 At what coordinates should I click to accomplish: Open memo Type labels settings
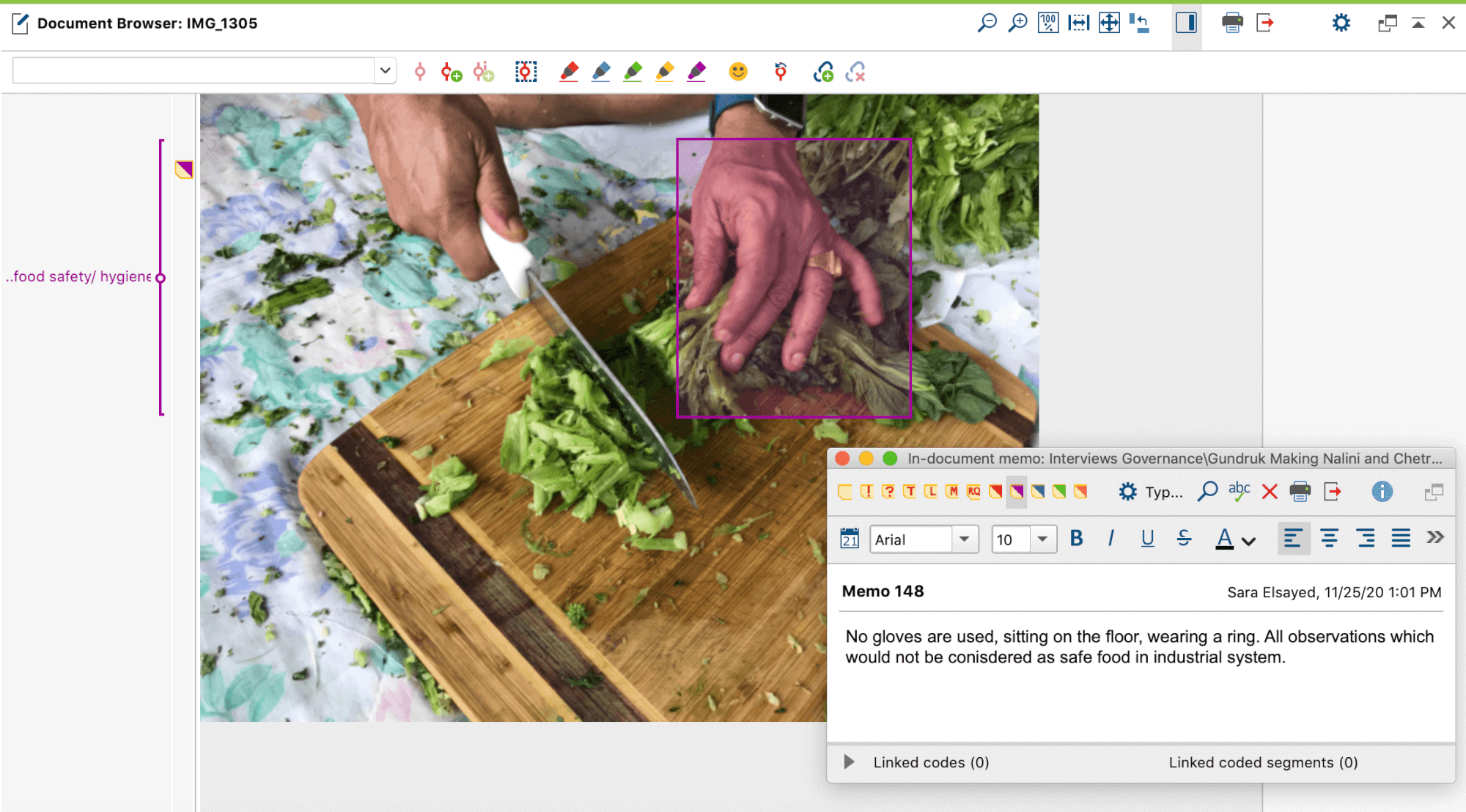[1151, 492]
